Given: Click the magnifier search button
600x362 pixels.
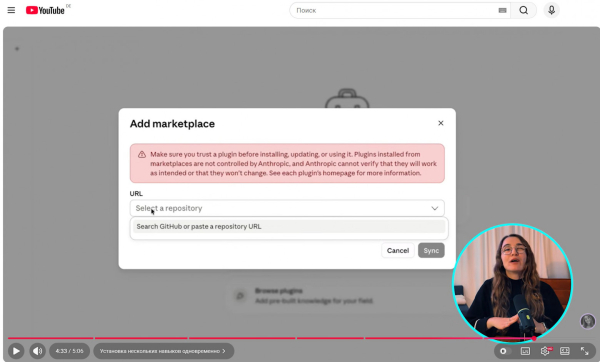Looking at the screenshot, I should [523, 10].
